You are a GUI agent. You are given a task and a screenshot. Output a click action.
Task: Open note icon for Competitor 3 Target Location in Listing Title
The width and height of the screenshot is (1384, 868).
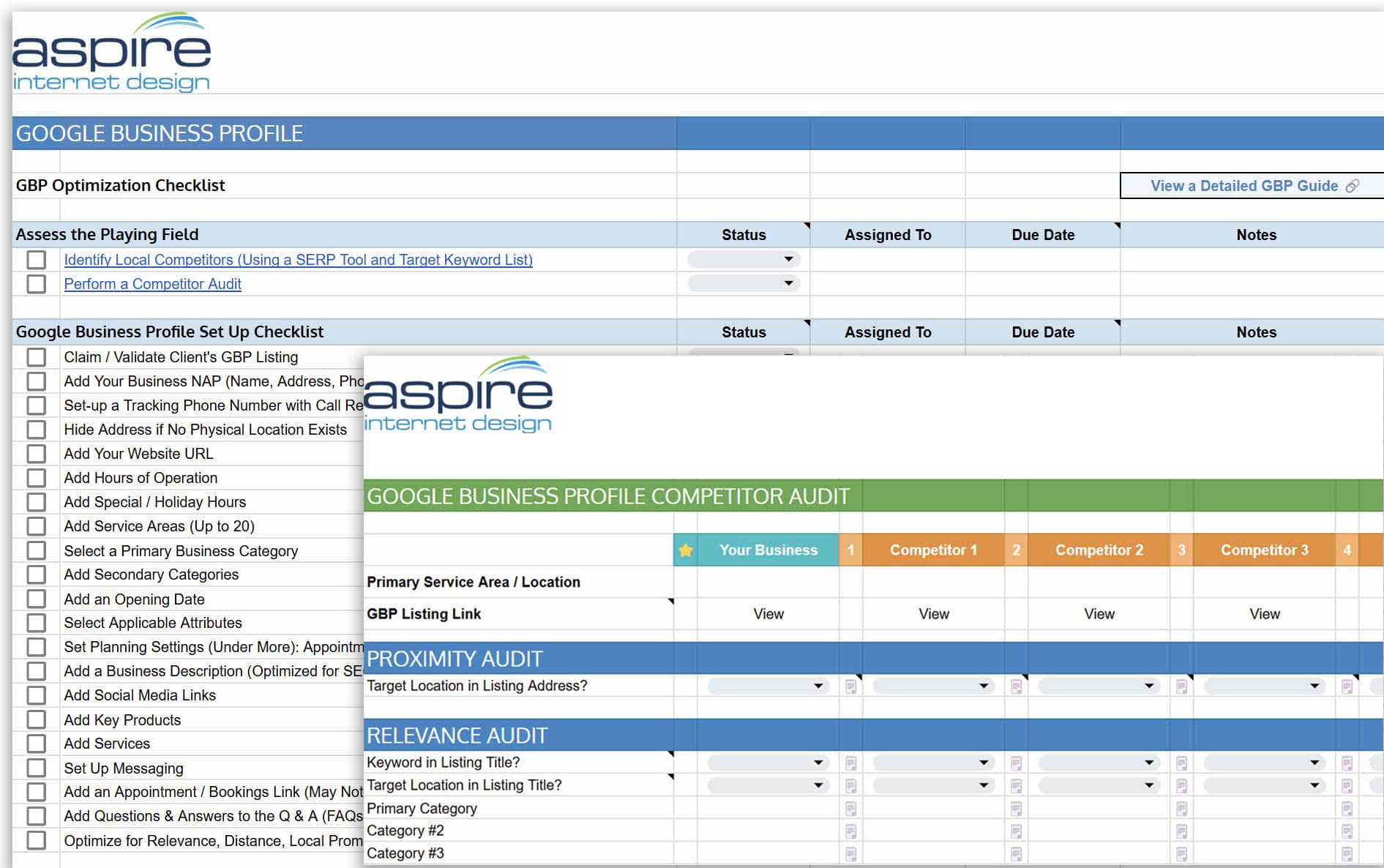tap(1347, 786)
